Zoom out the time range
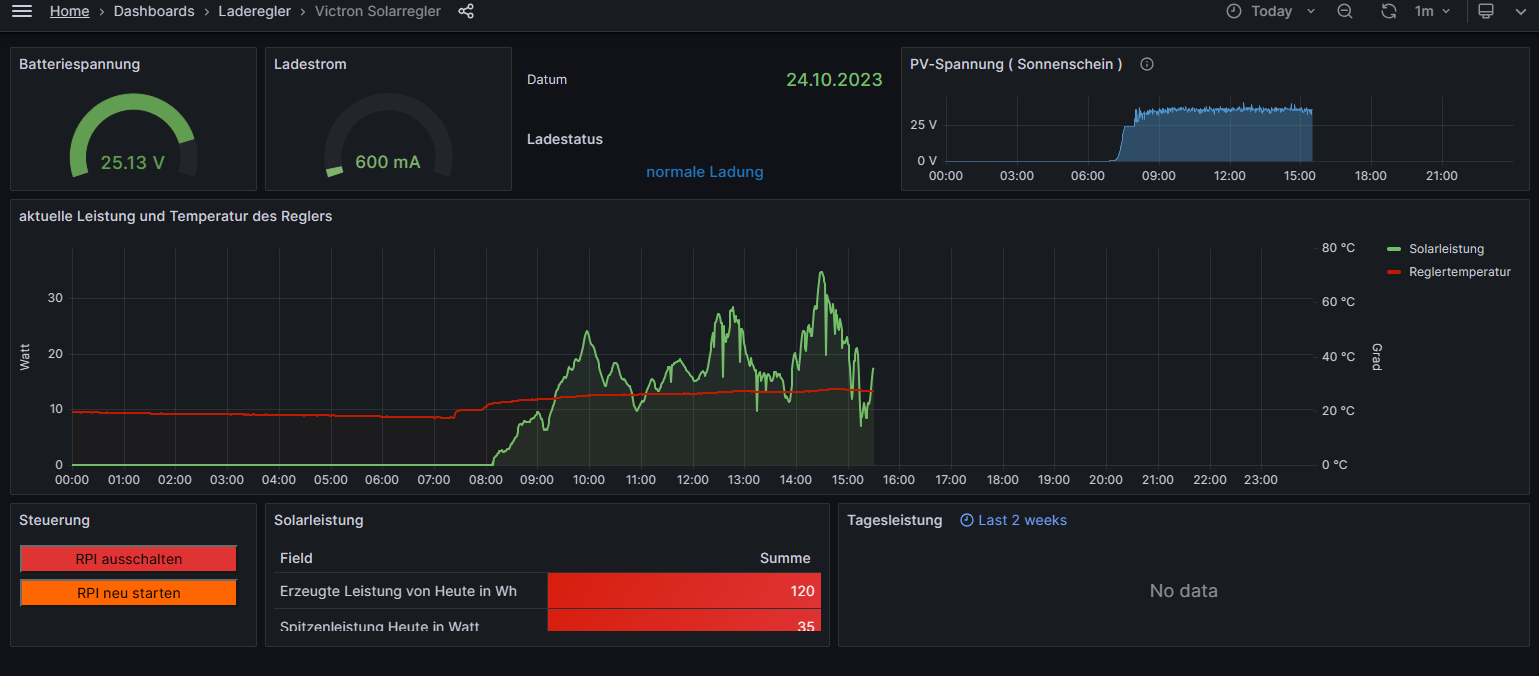 point(1345,11)
